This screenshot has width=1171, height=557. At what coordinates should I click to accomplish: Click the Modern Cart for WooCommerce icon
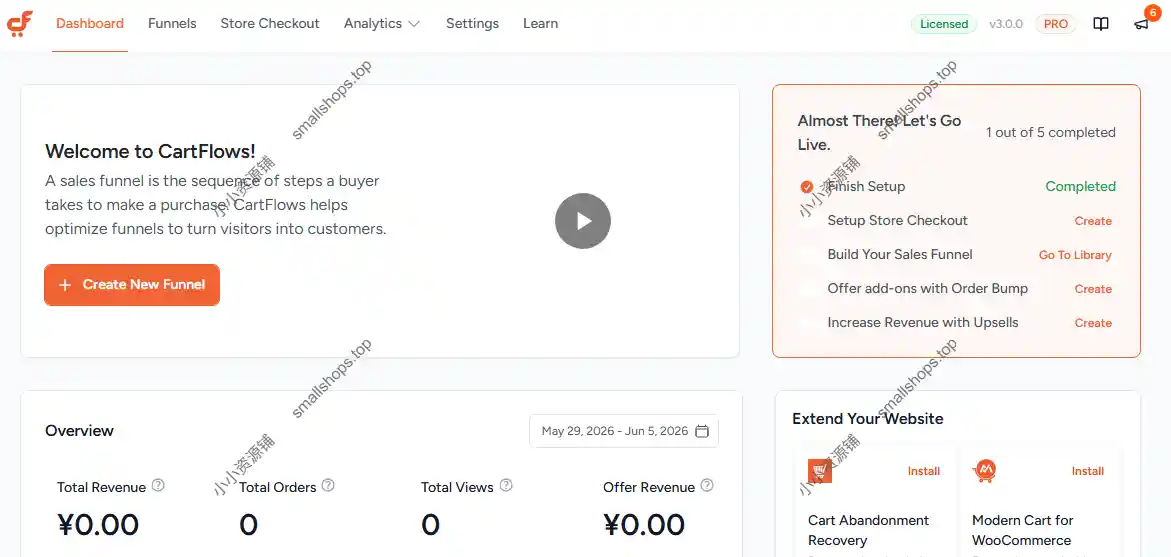point(984,471)
